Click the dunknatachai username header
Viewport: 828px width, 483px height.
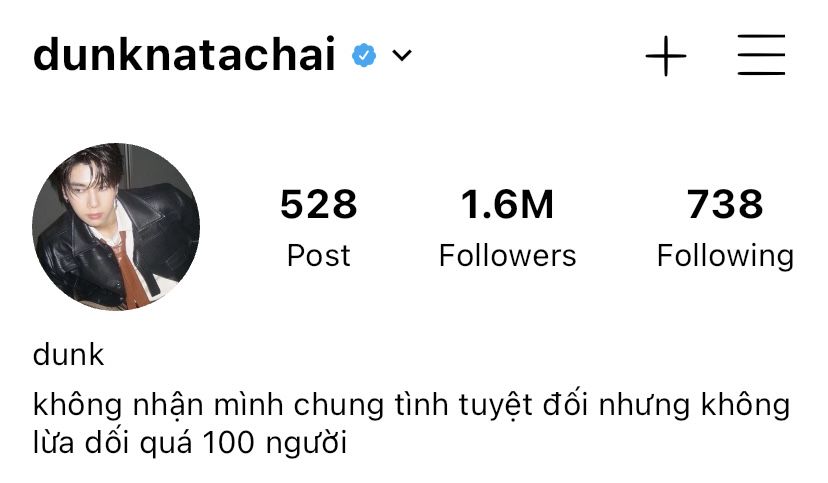(x=184, y=54)
